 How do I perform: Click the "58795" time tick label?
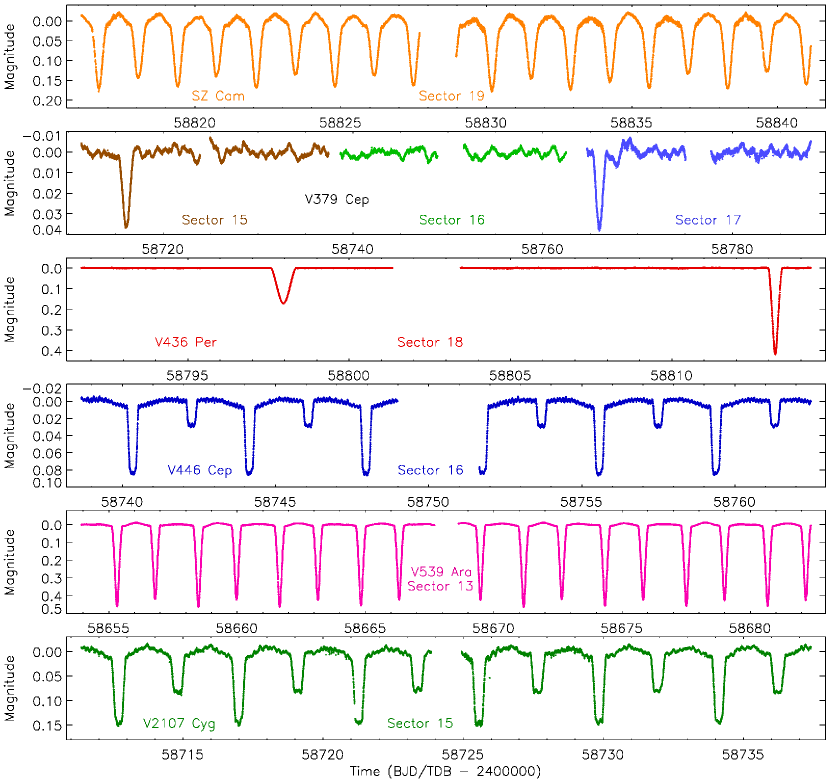click(x=187, y=375)
